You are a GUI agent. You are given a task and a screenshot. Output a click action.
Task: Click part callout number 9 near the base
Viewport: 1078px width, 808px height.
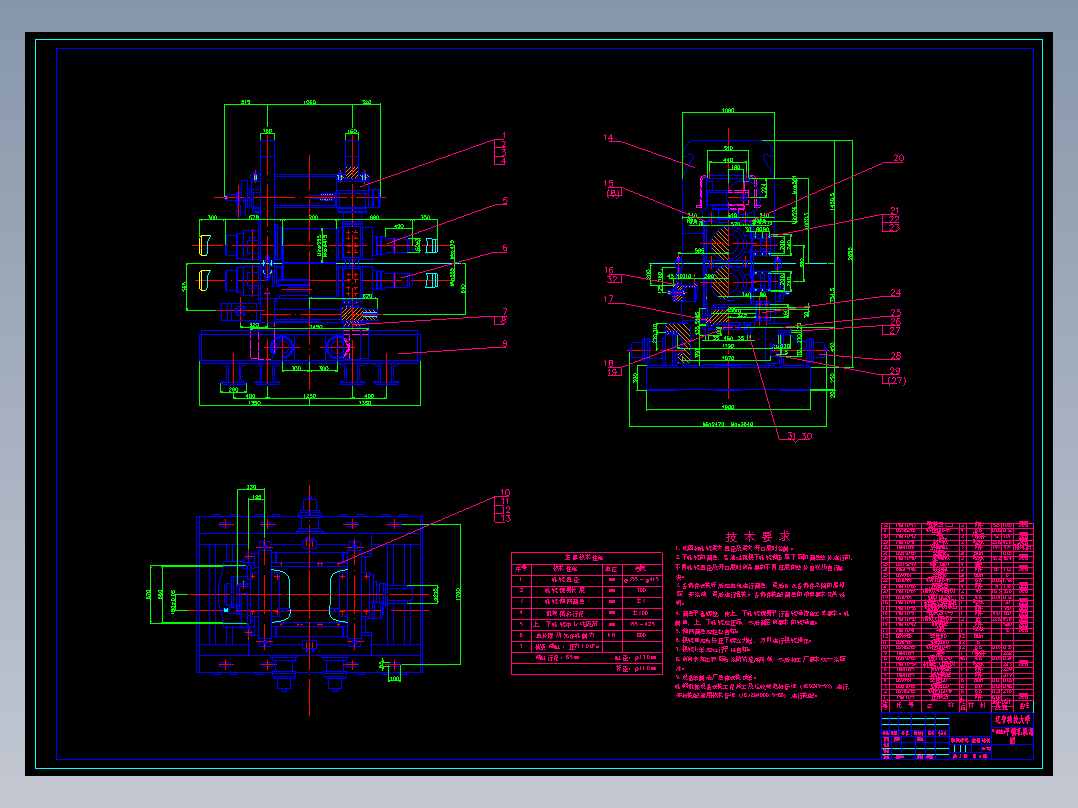(x=505, y=344)
